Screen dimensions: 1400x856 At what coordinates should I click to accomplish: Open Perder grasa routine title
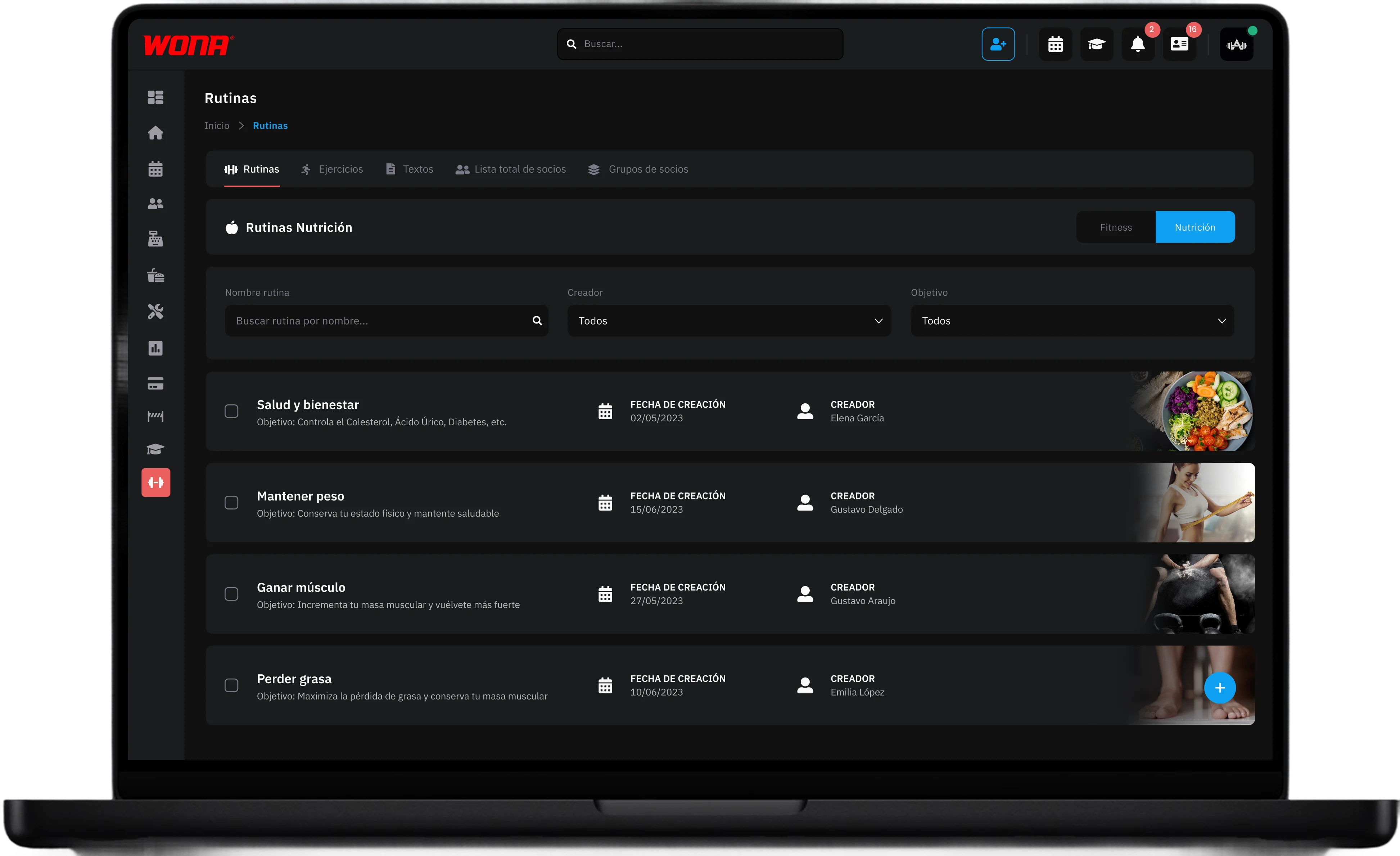[x=294, y=679]
